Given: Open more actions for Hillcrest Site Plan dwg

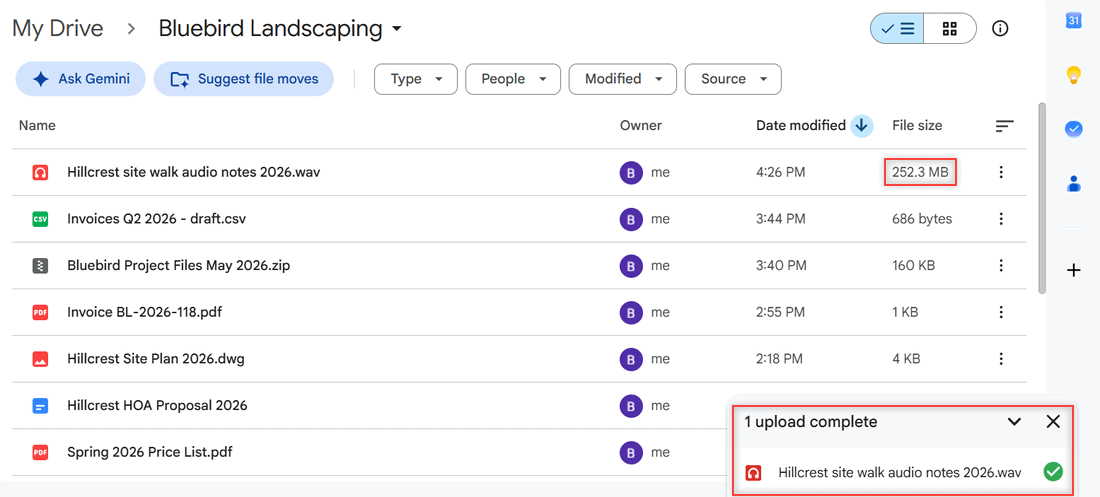Looking at the screenshot, I should (1001, 359).
